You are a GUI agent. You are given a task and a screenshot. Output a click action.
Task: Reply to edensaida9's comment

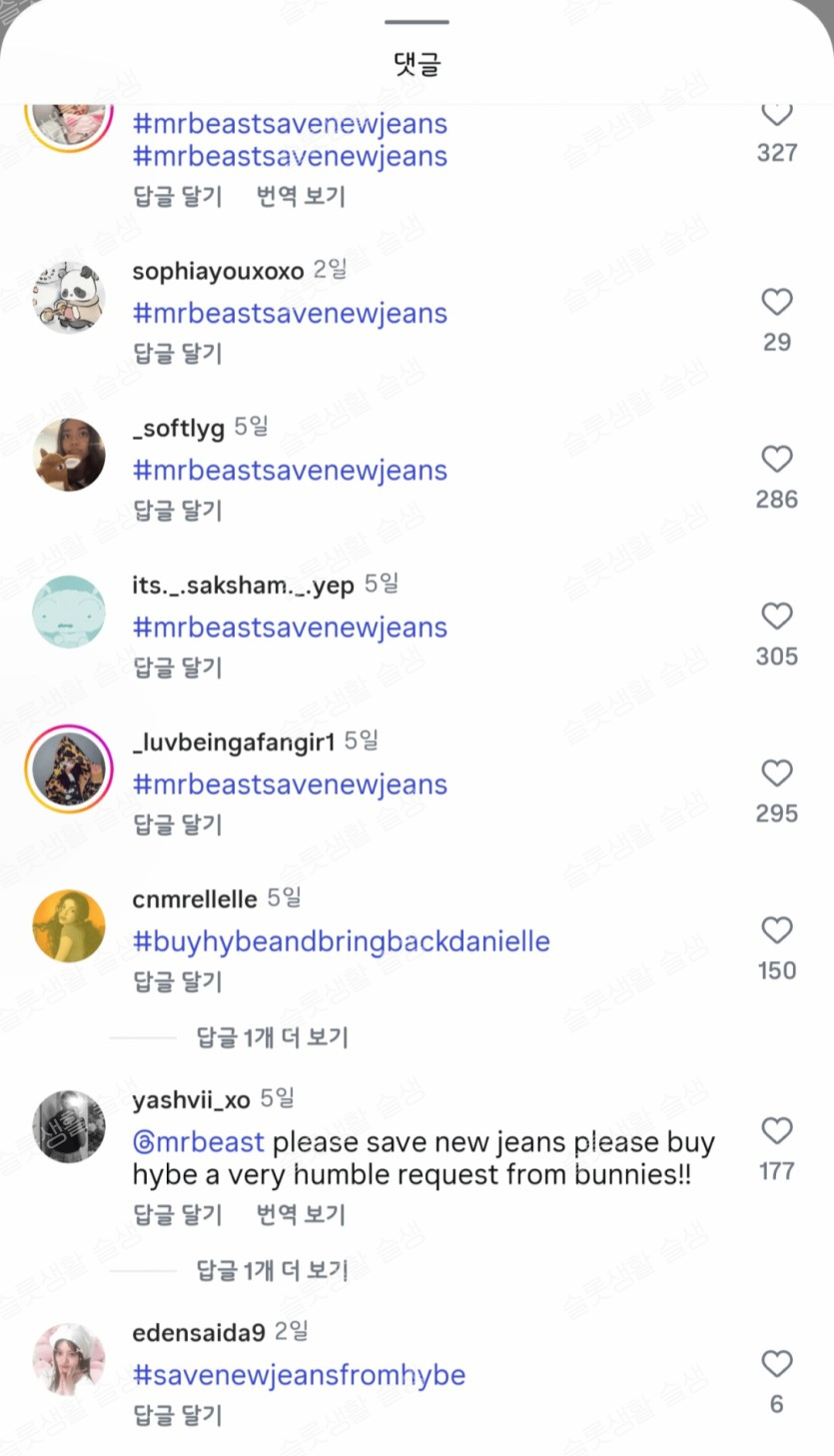click(177, 1415)
